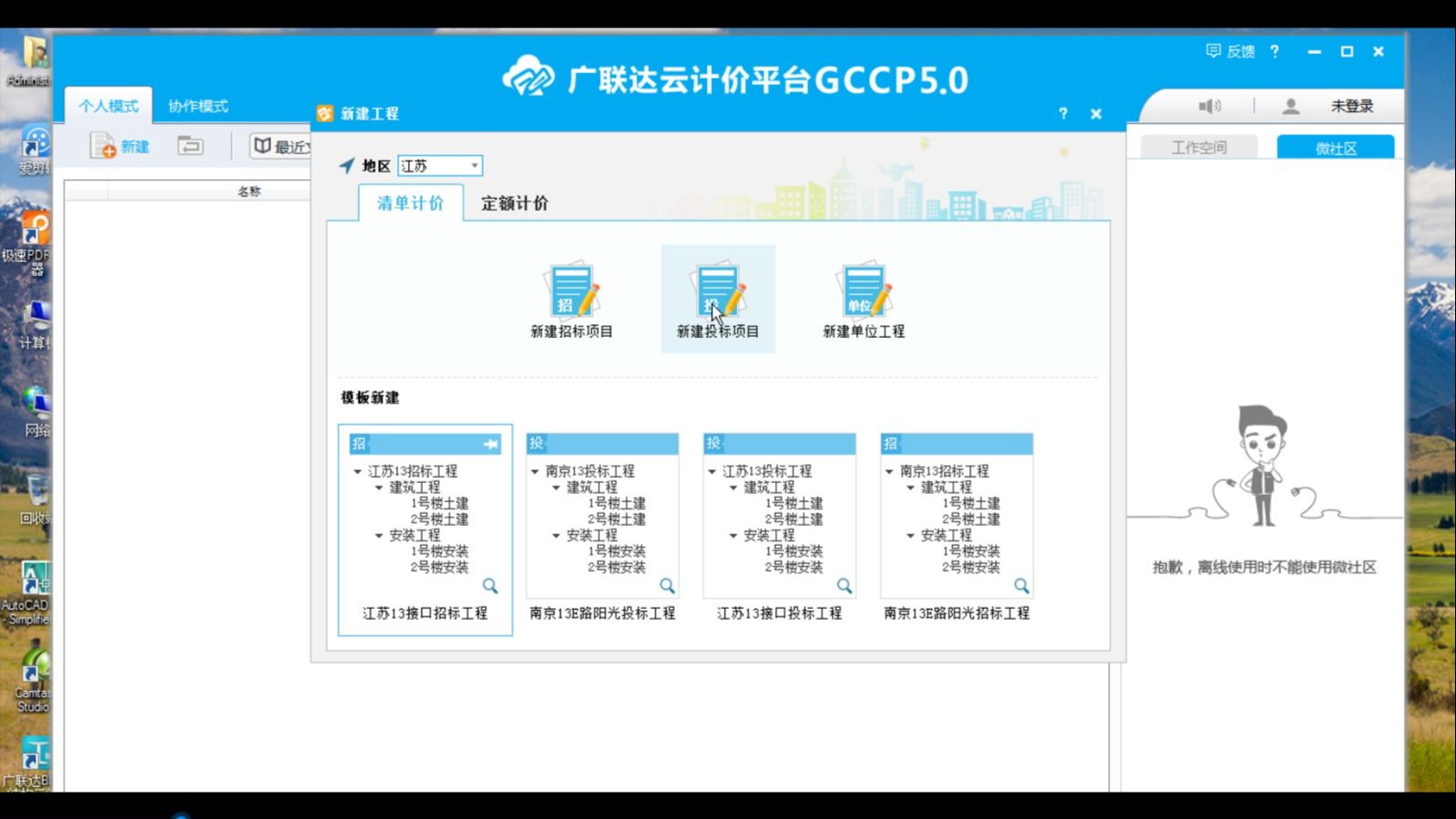This screenshot has width=1456, height=819.
Task: Collapse the 南京13招标工程 tree node
Action: click(889, 472)
